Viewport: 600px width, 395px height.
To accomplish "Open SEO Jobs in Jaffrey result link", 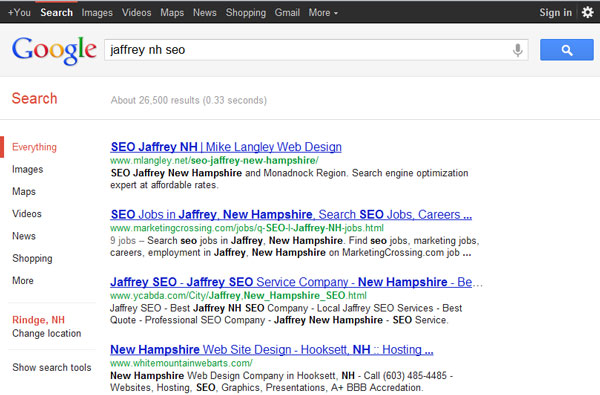I will 291,214.
